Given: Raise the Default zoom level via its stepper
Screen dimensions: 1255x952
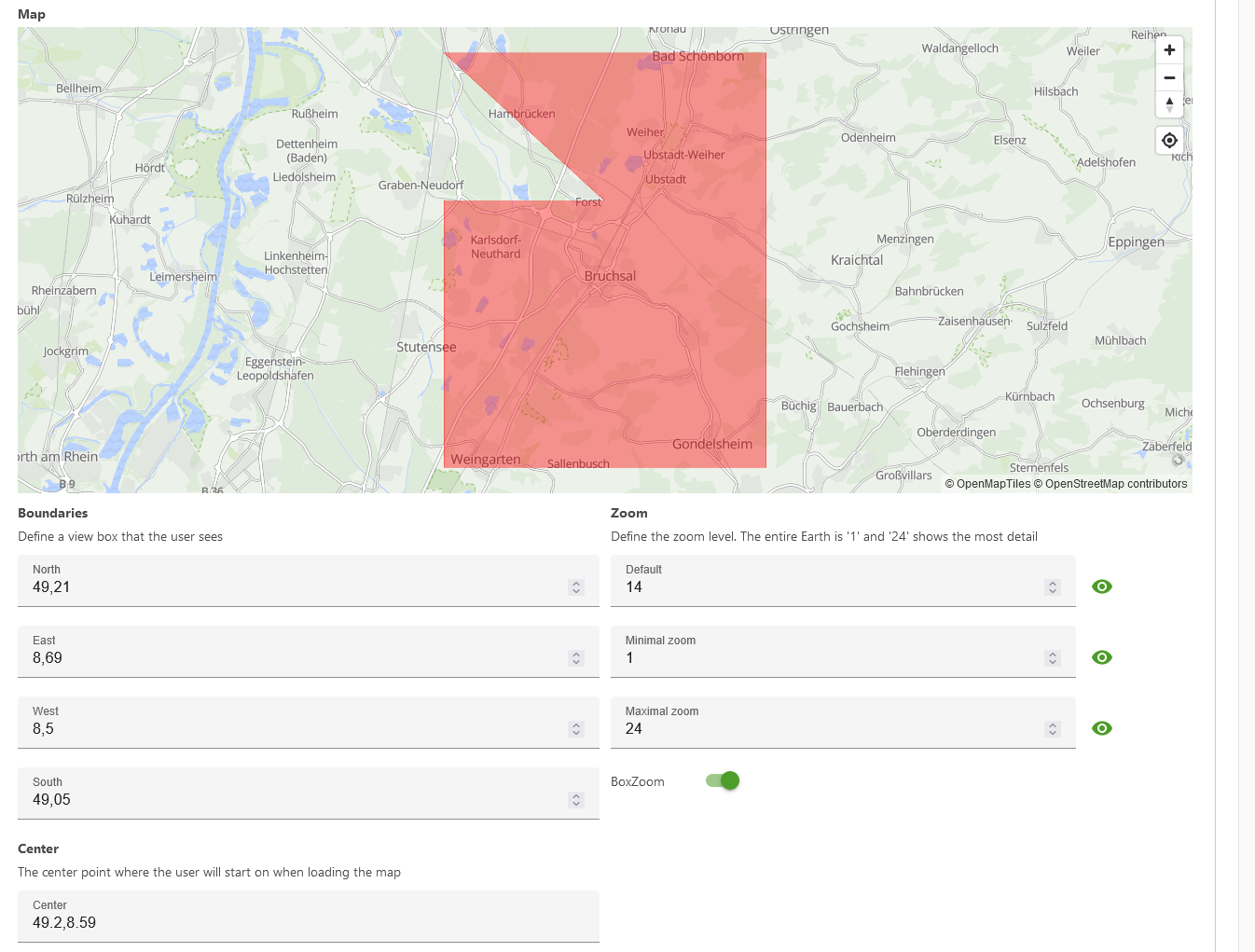Looking at the screenshot, I should (1053, 583).
